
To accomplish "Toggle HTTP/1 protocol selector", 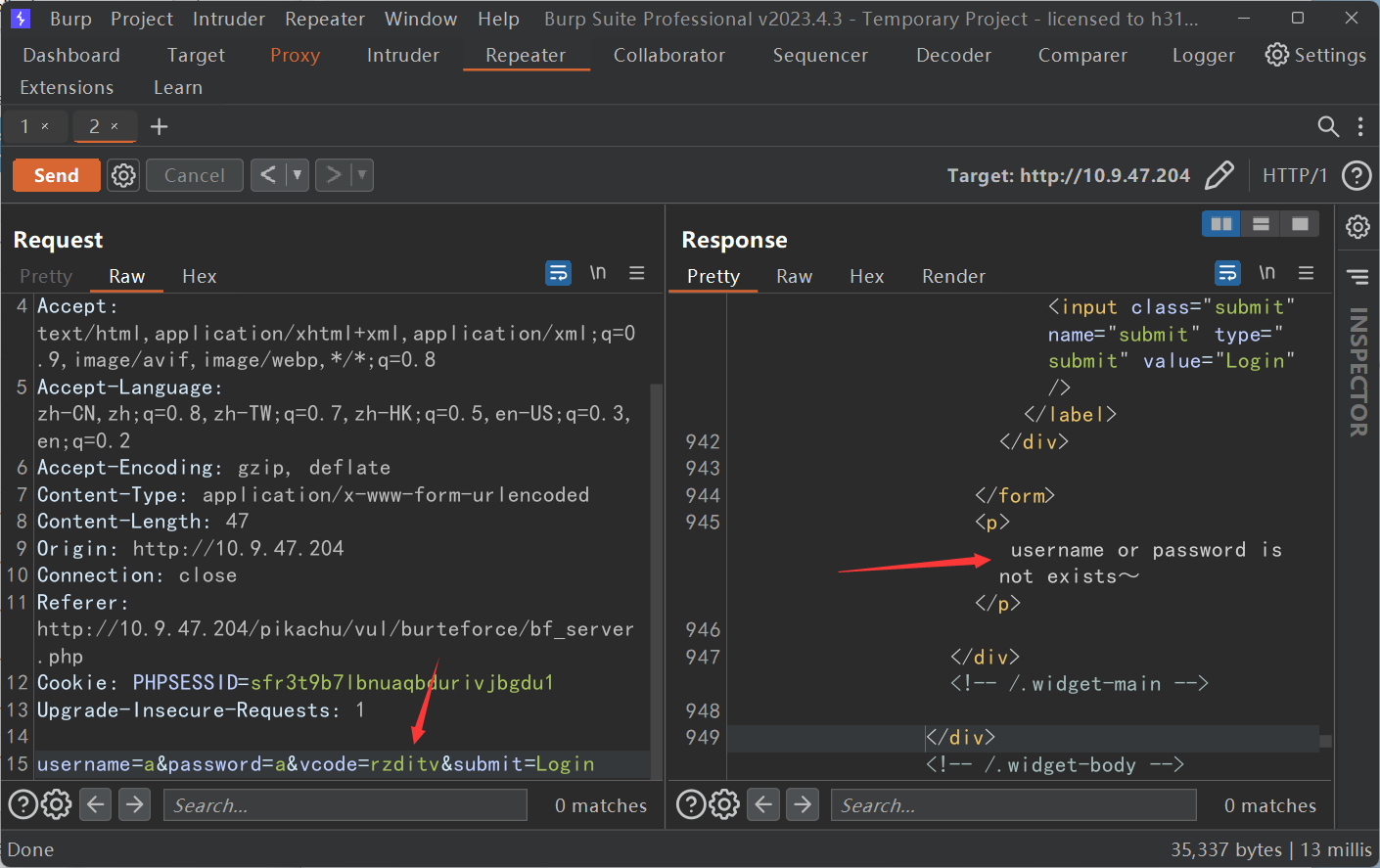I will (x=1294, y=175).
